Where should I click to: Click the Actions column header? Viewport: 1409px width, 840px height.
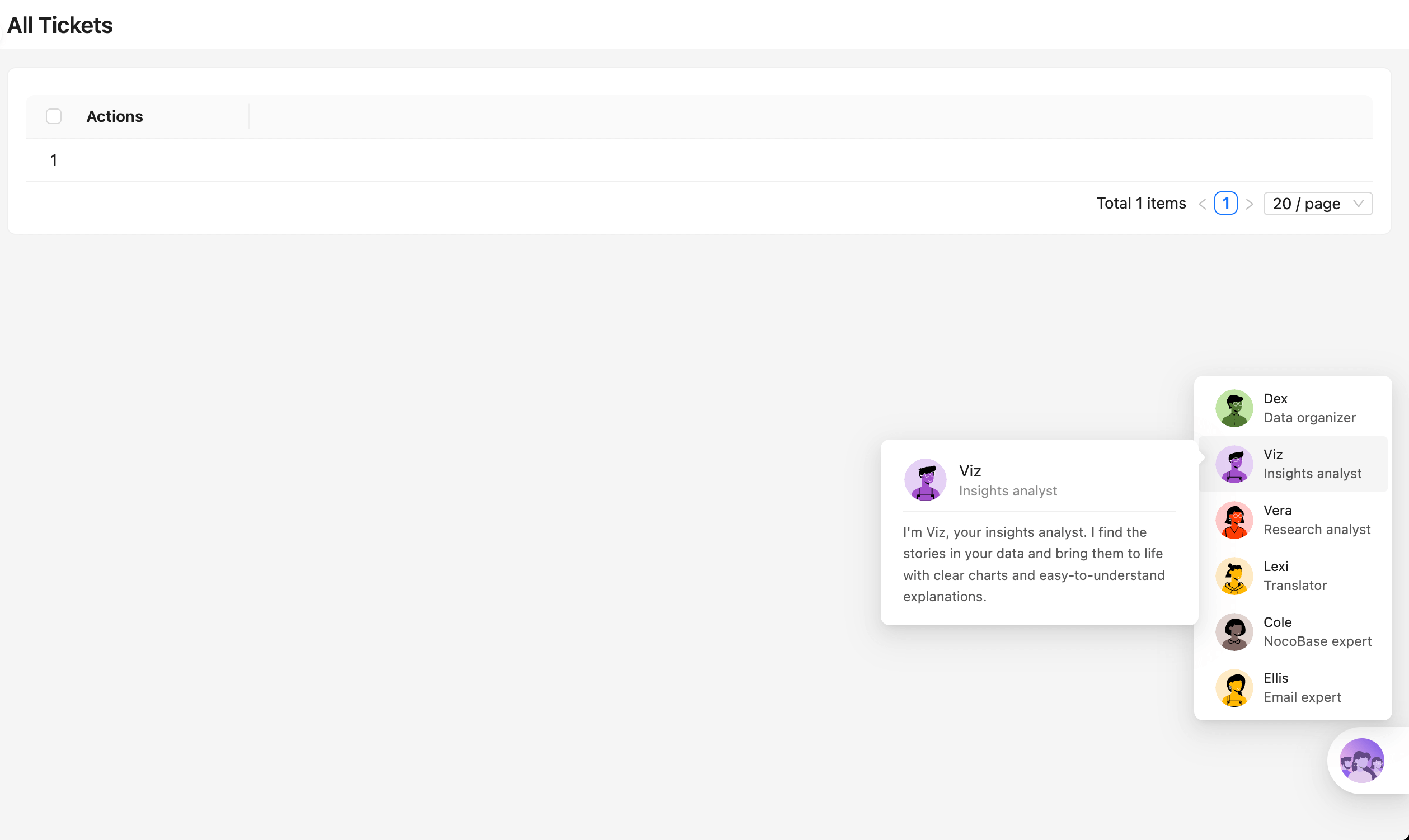tap(114, 116)
